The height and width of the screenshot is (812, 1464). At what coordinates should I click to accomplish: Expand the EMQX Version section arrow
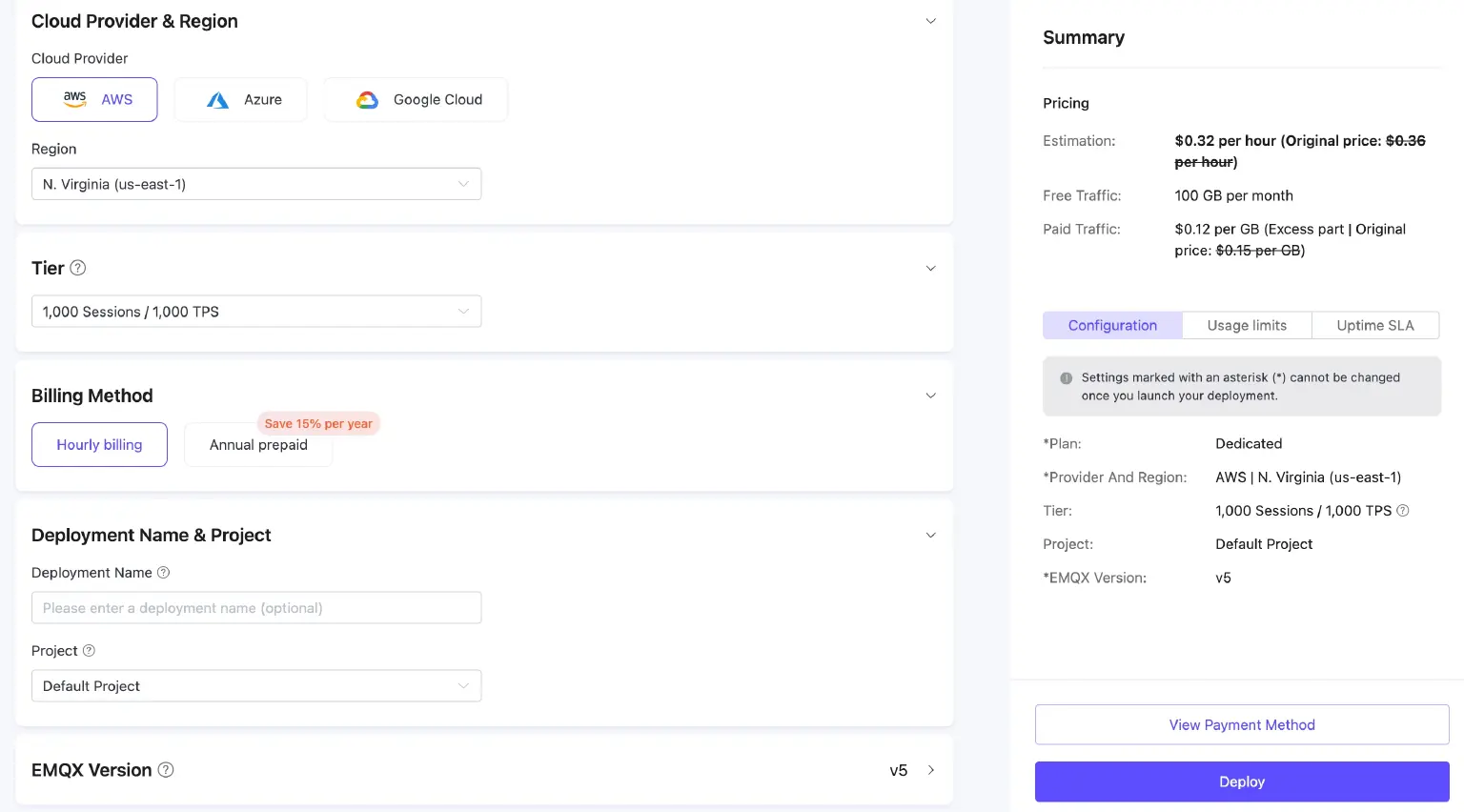(x=930, y=770)
